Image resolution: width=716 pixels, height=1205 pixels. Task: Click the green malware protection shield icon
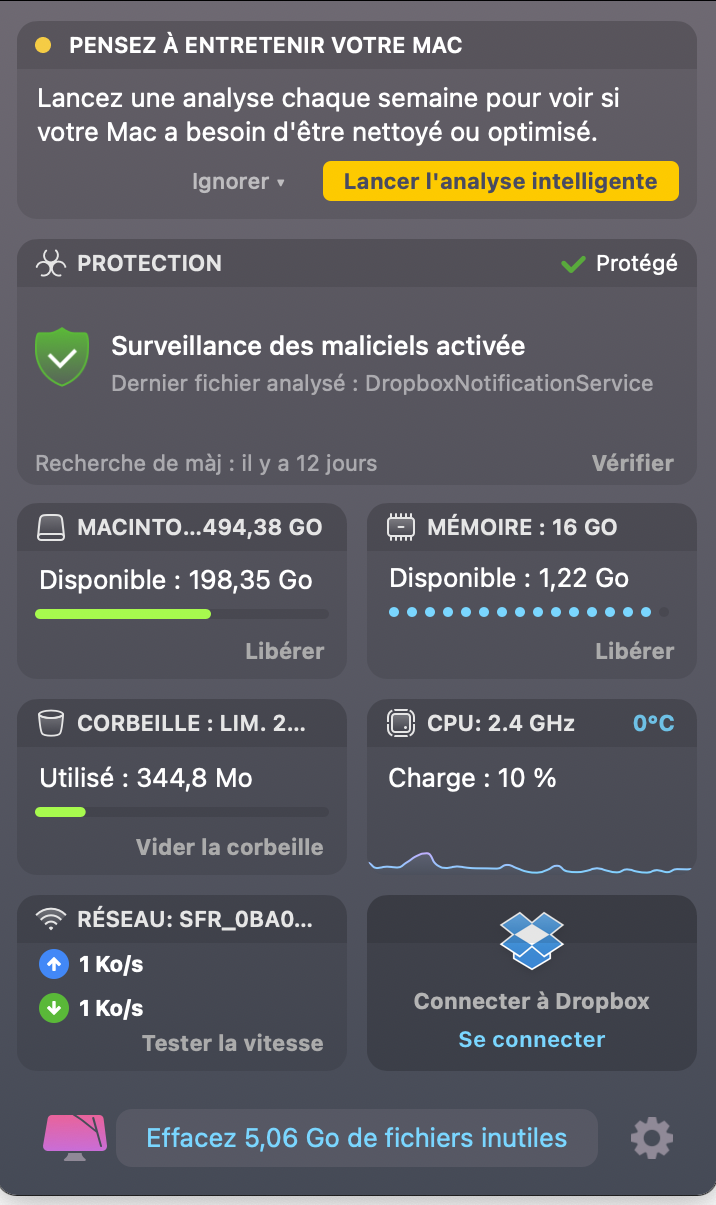pyautogui.click(x=62, y=357)
